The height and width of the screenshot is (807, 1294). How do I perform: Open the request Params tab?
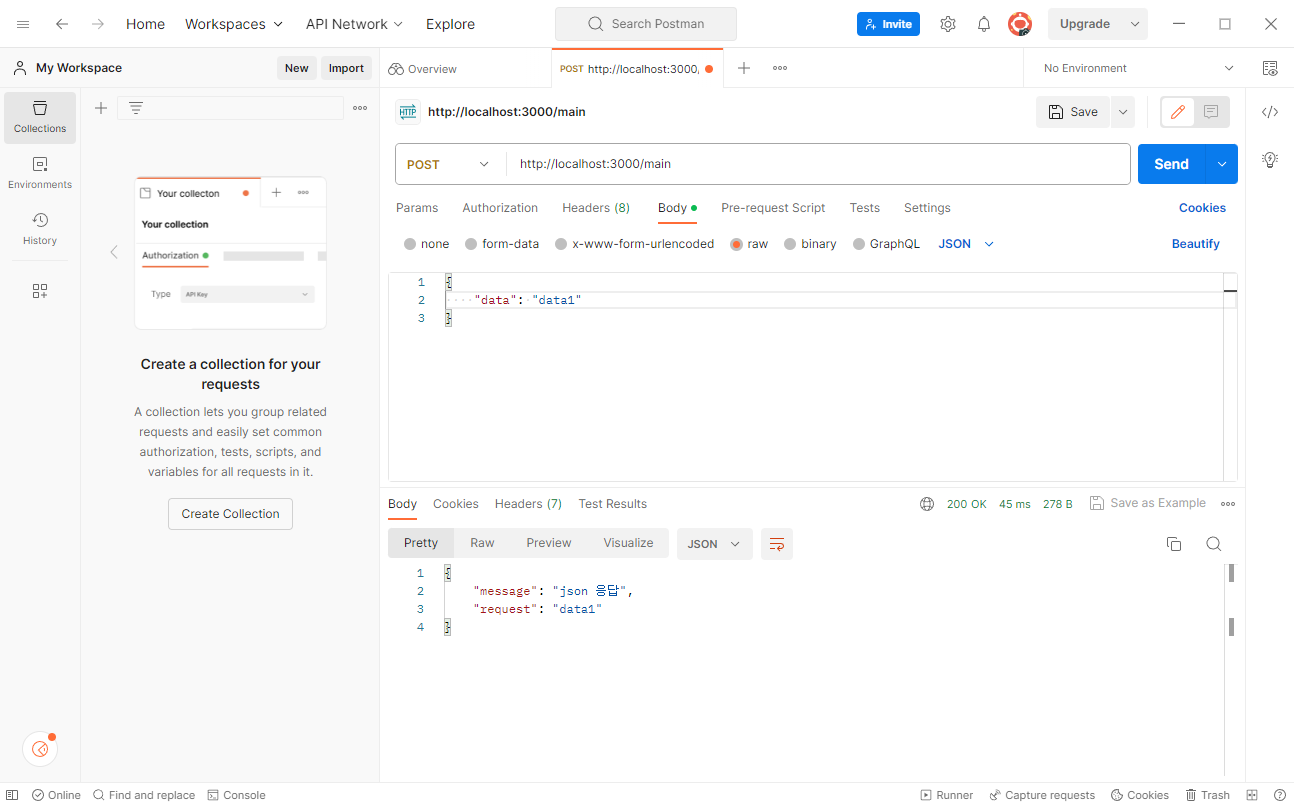pos(417,208)
